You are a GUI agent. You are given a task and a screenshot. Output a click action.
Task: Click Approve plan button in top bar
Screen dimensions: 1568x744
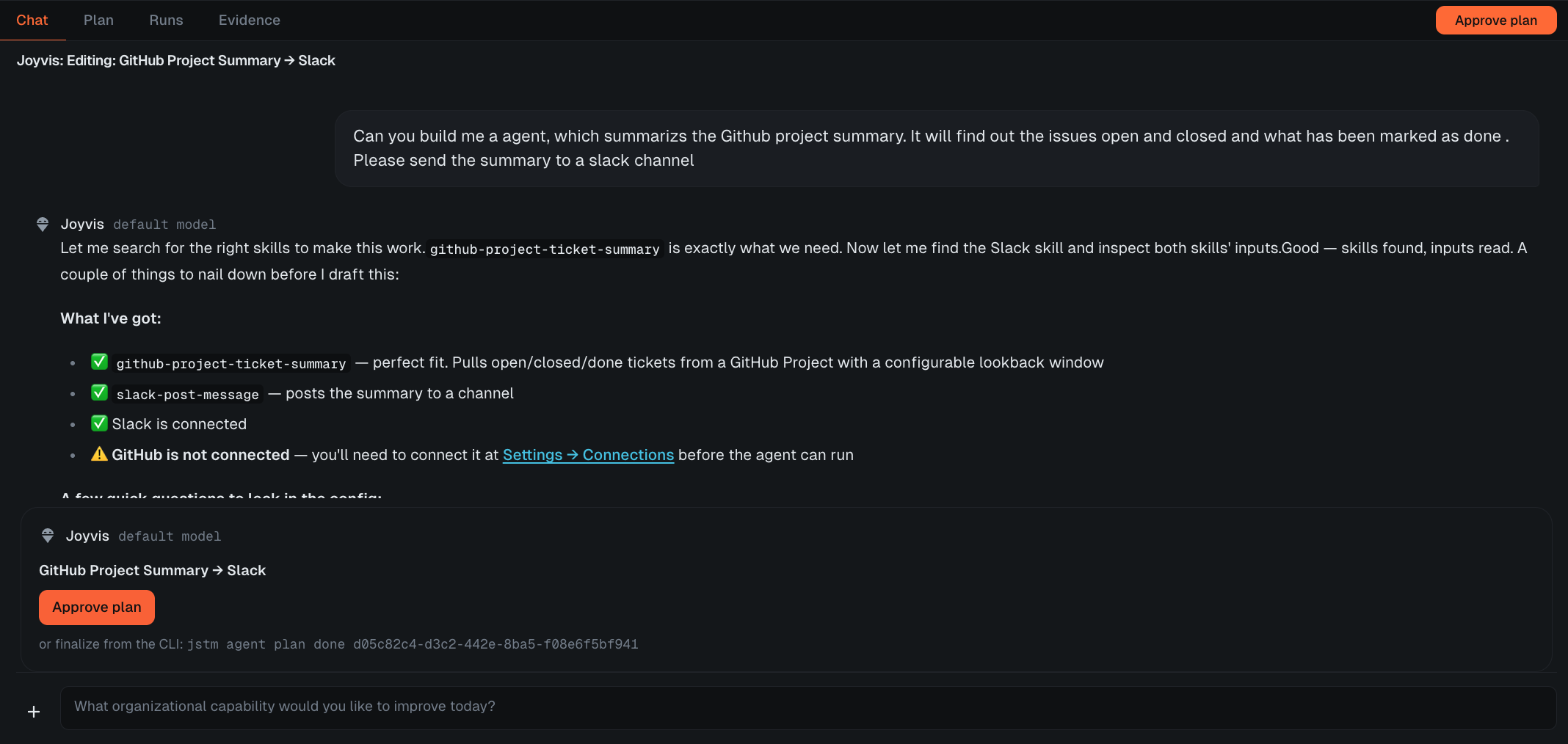1496,21
